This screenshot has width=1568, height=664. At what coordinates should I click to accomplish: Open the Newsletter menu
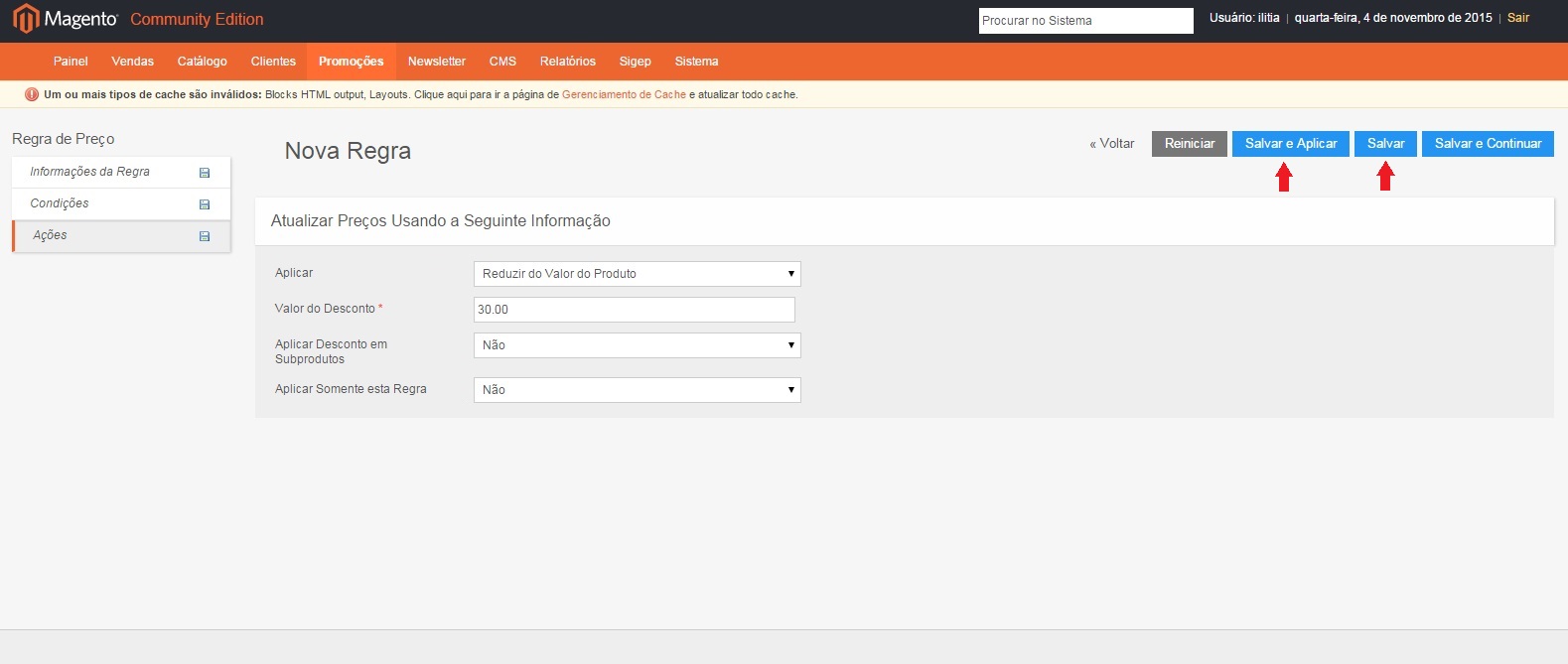[x=436, y=62]
